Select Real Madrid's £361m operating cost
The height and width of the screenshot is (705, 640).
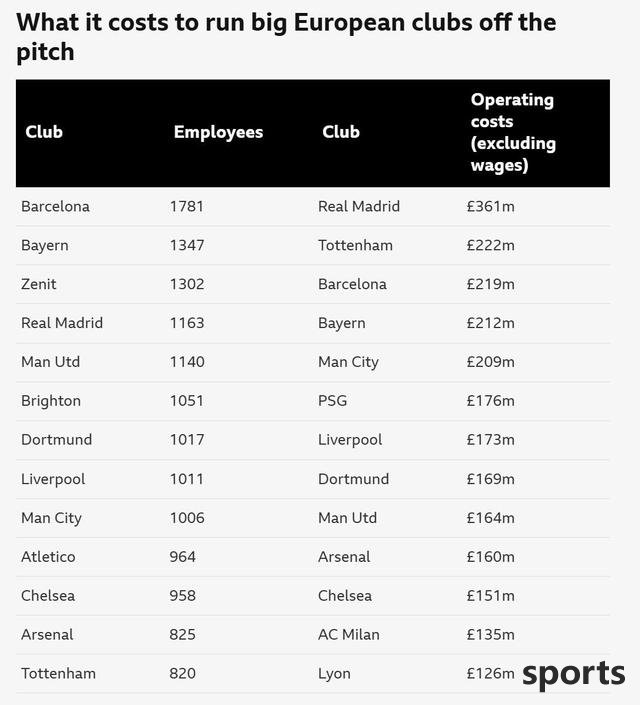491,206
